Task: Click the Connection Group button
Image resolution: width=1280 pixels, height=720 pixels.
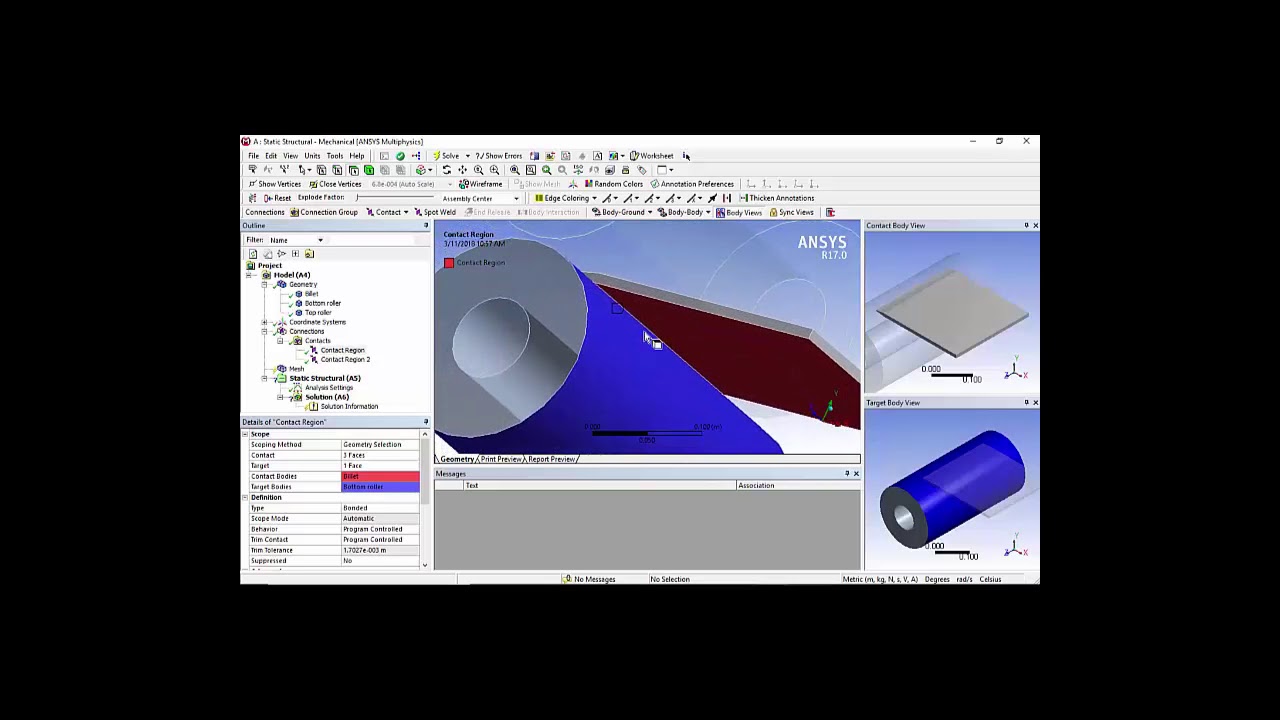Action: coord(324,212)
